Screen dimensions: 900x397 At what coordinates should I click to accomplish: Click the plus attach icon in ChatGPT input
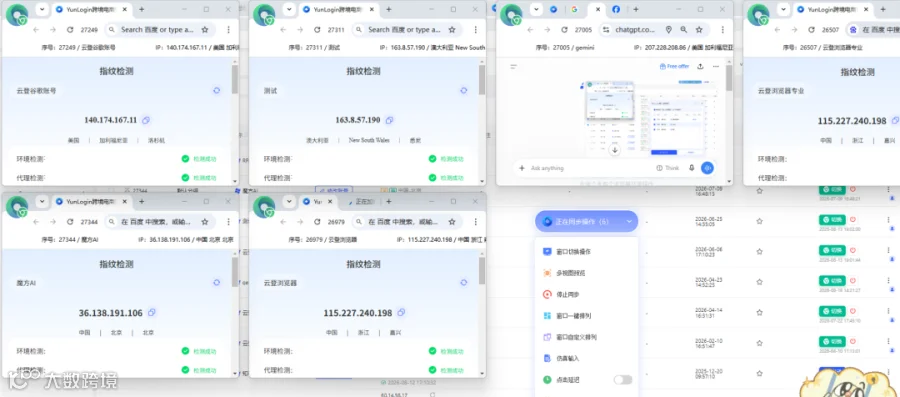point(522,168)
